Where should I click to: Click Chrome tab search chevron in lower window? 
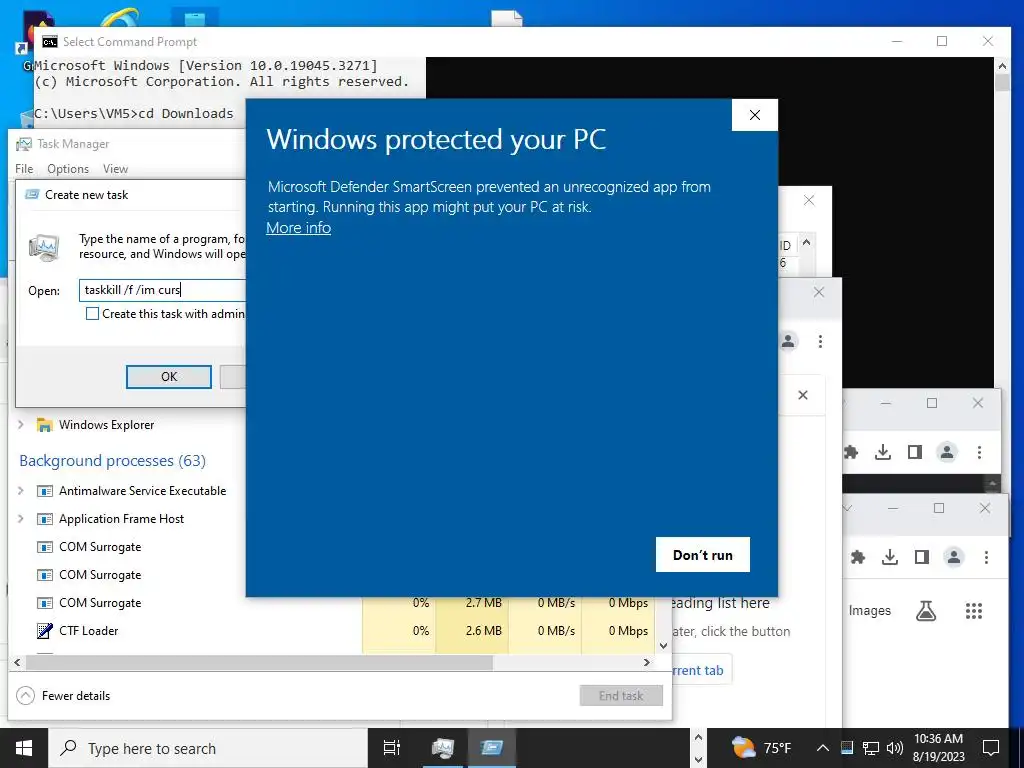[x=848, y=508]
